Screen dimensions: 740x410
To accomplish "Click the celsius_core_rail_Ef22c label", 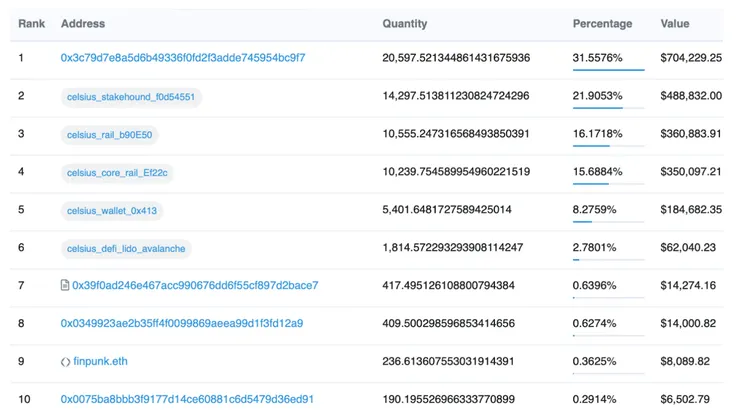I will coord(118,172).
